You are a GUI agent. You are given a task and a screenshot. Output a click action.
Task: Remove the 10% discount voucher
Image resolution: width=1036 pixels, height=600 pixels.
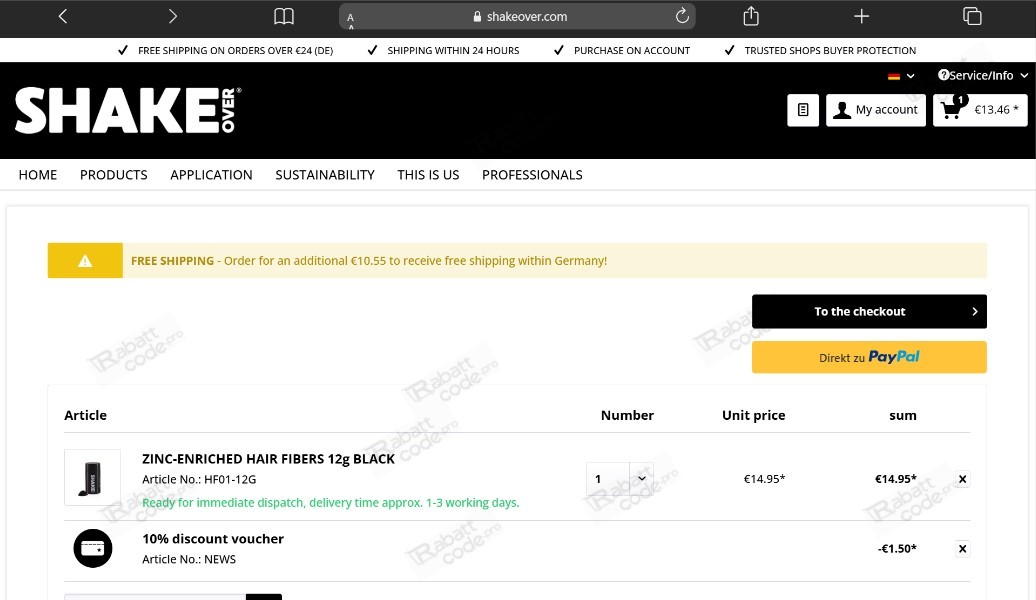[963, 548]
